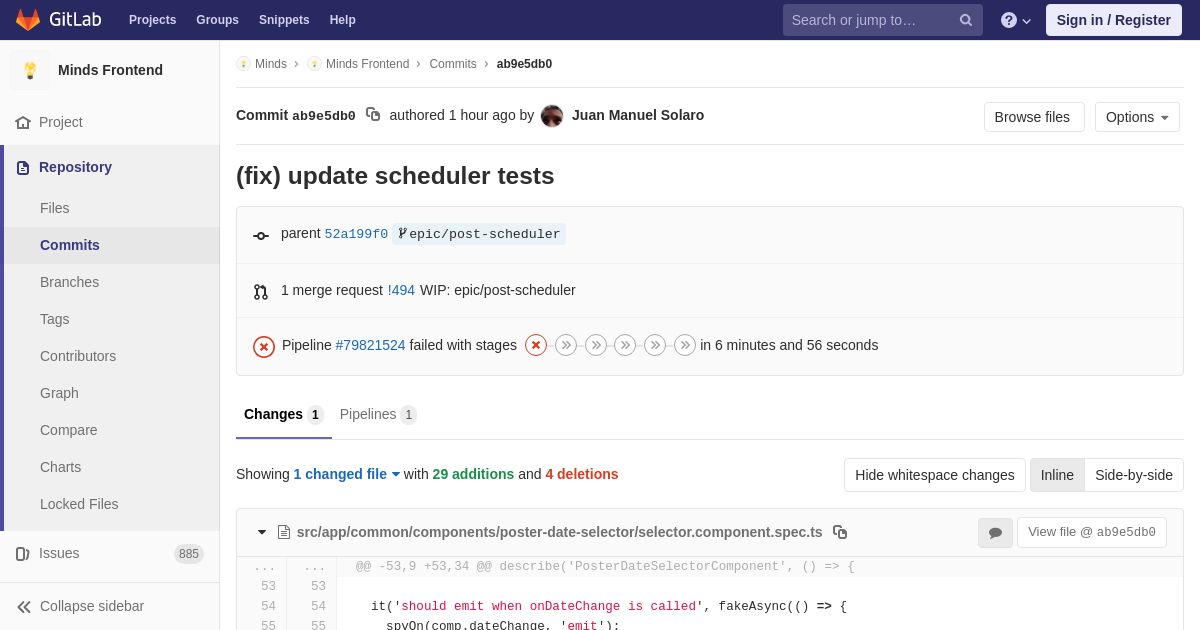Collapse the selector.component.spec.ts file diff
Screen dimensions: 1200x630
pos(262,532)
